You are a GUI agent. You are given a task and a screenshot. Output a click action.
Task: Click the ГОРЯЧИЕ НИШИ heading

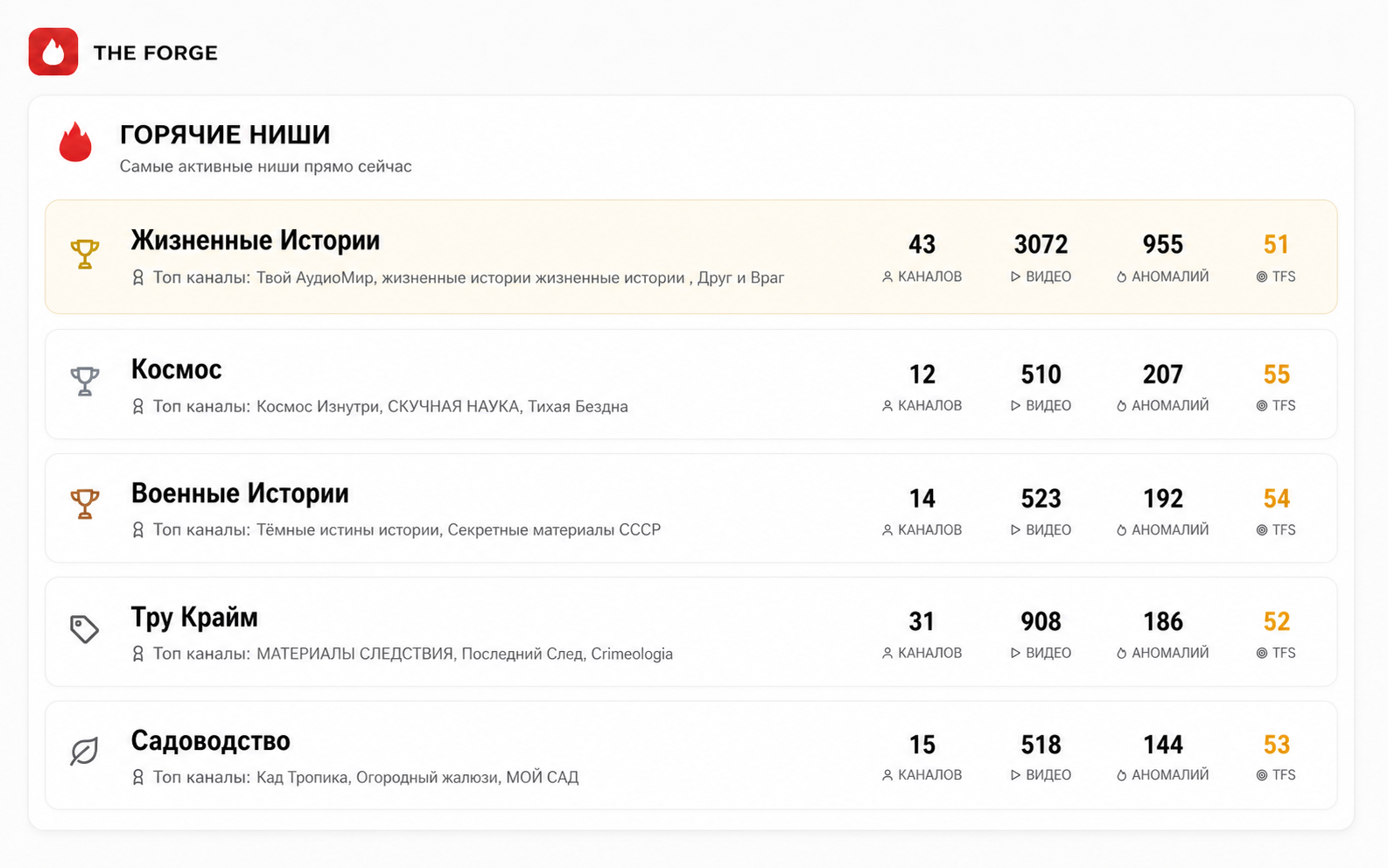[x=225, y=135]
